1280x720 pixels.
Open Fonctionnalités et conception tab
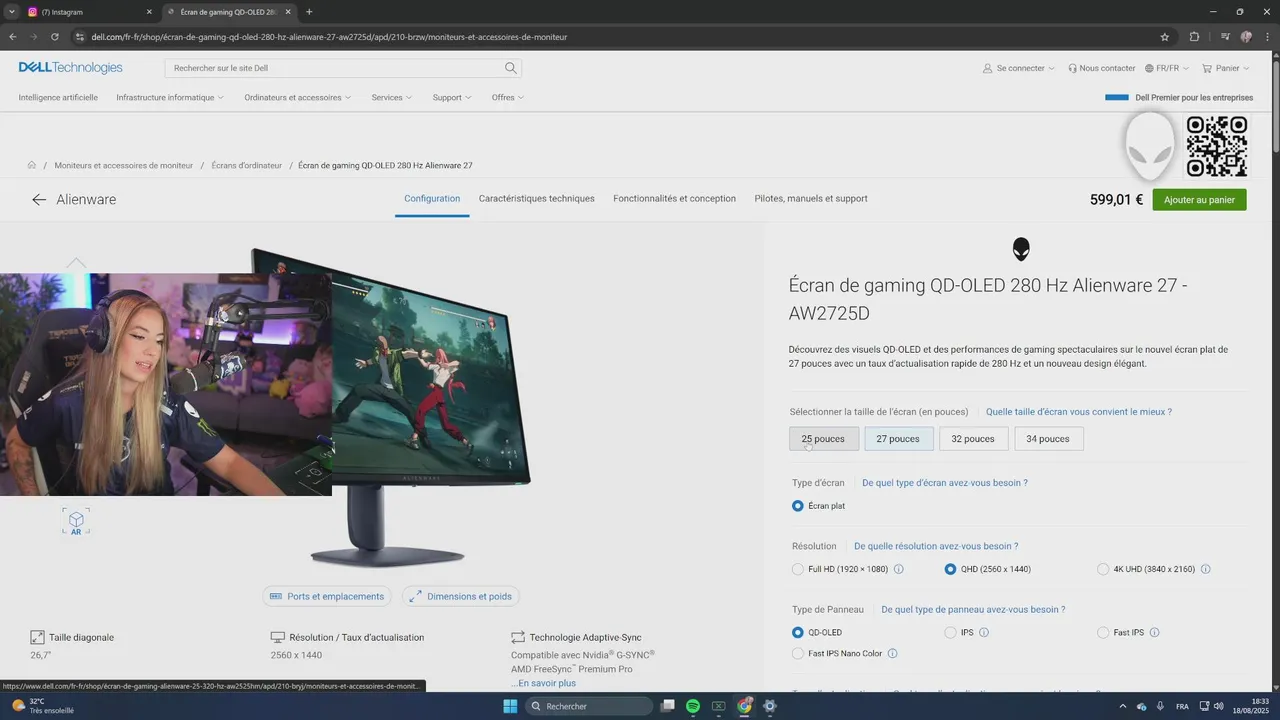(x=674, y=199)
